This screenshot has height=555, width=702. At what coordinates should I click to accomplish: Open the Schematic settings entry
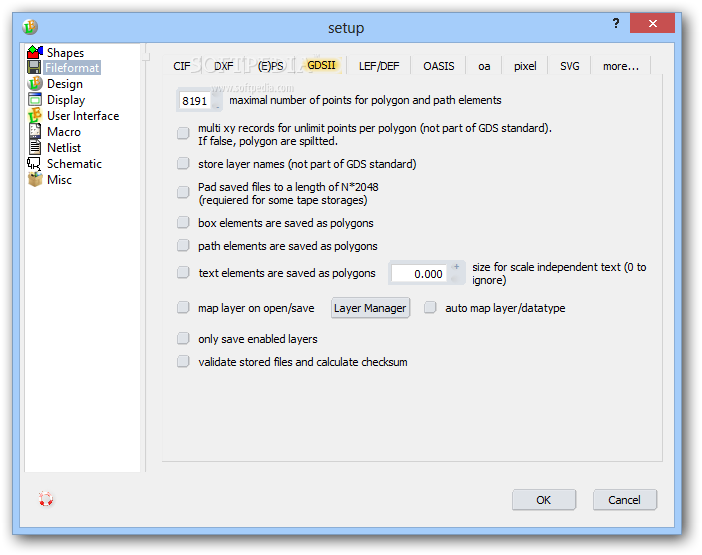(x=74, y=164)
